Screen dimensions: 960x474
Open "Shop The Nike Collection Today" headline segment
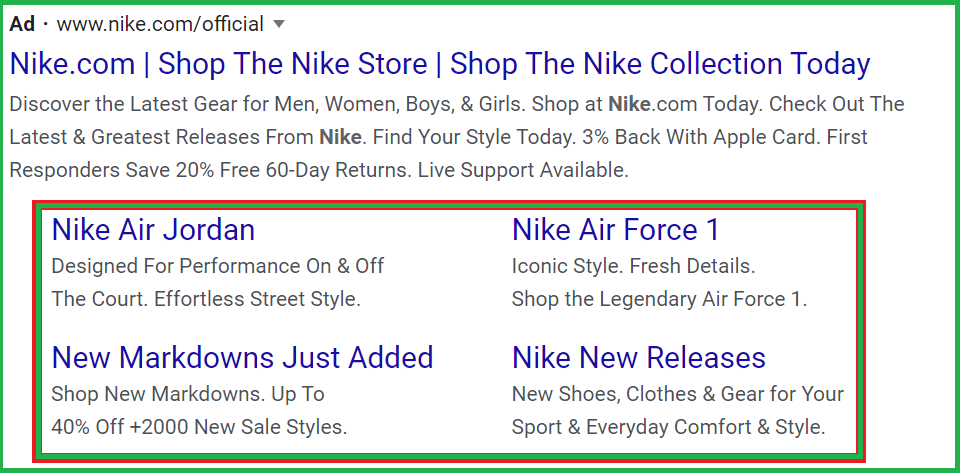pyautogui.click(x=660, y=64)
